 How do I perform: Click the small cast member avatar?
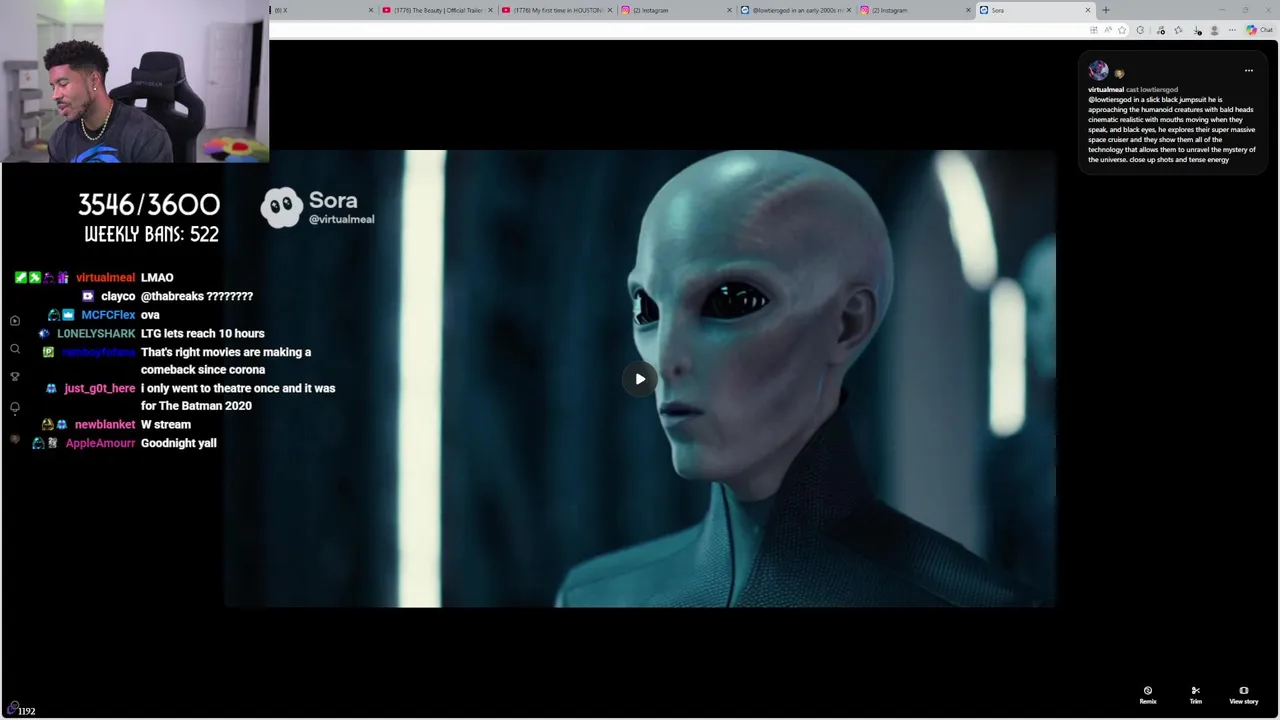(x=1119, y=74)
